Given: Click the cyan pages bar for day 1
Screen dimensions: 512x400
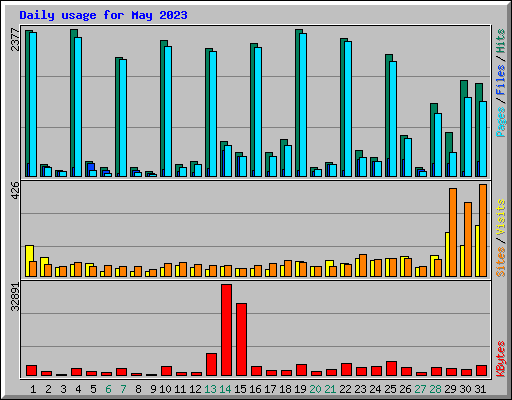Looking at the screenshot, I should pos(33,104).
